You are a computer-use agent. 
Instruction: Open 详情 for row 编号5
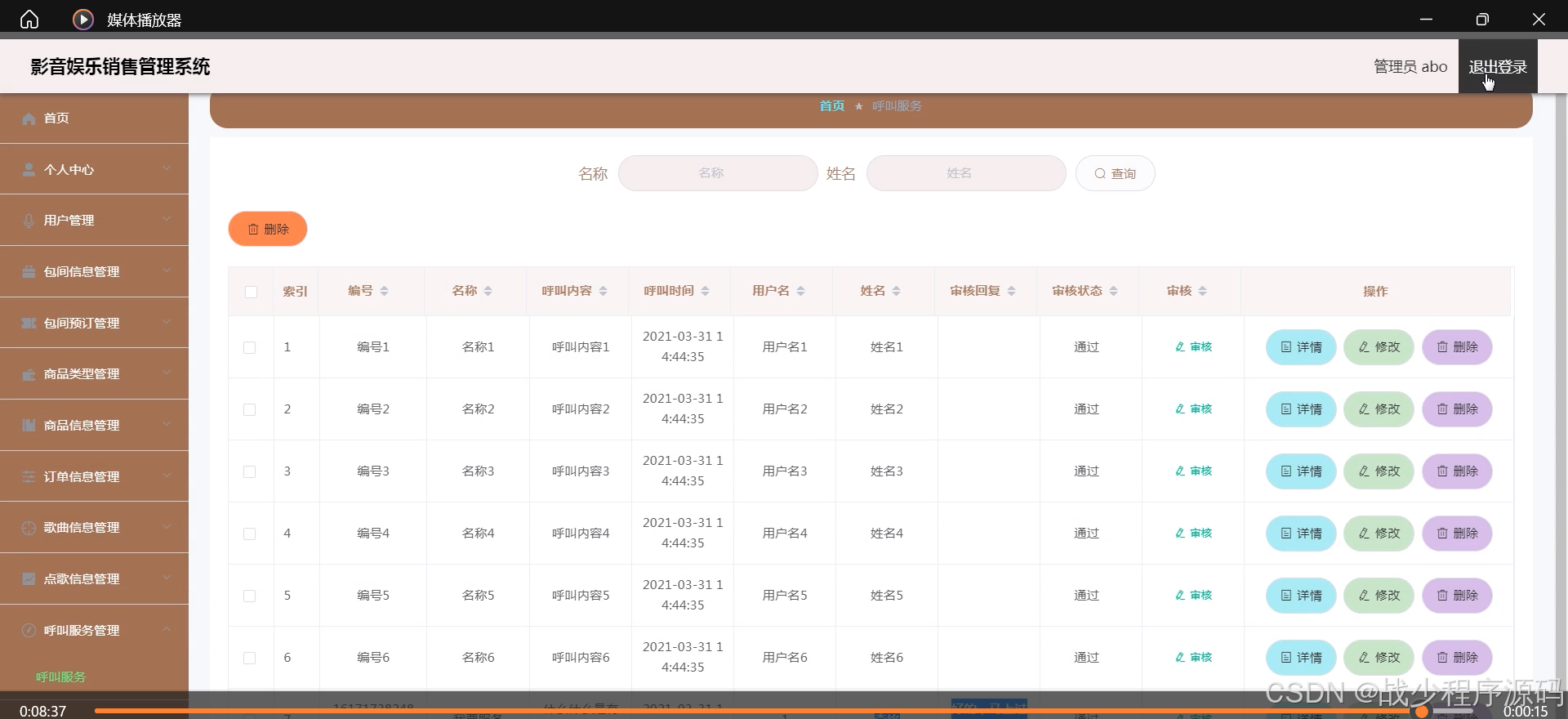click(1301, 596)
